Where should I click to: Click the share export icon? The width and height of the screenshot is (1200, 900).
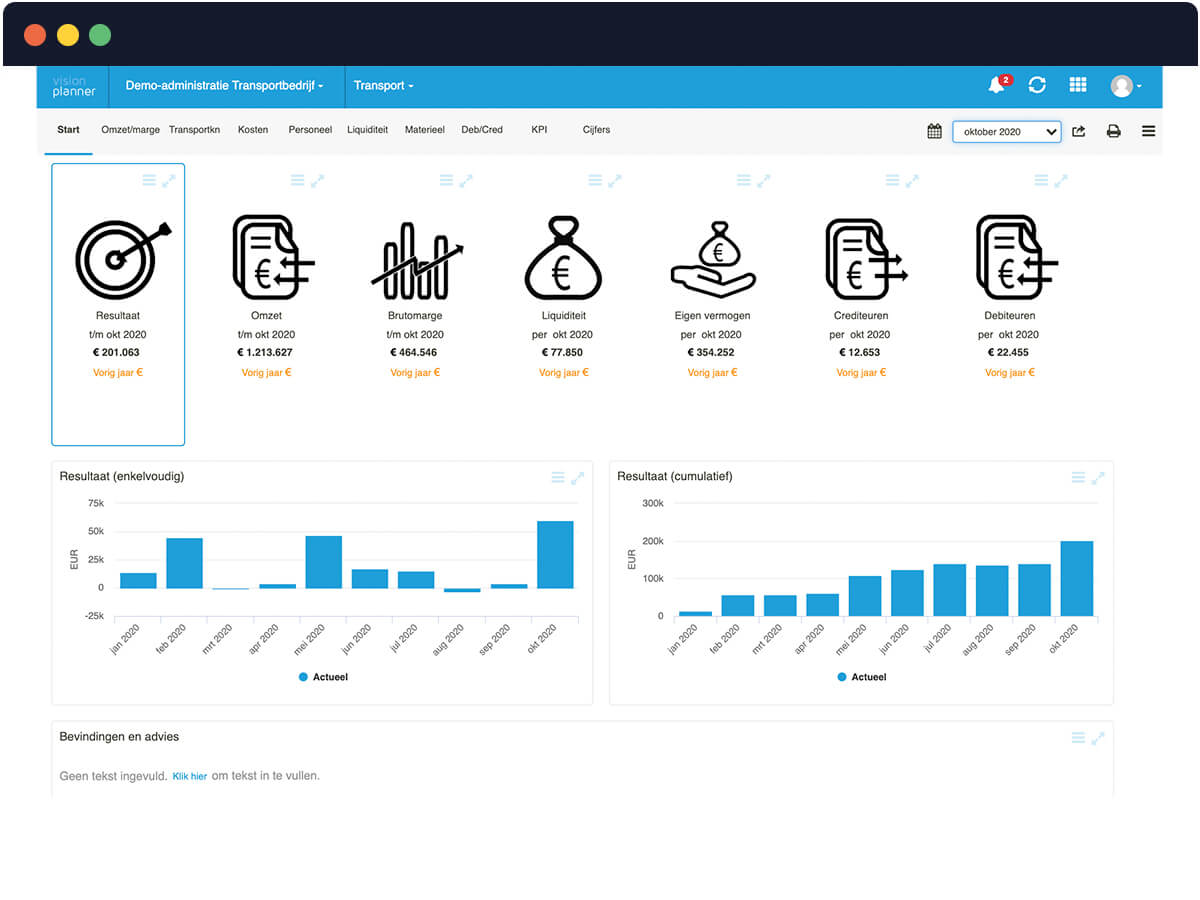tap(1079, 131)
